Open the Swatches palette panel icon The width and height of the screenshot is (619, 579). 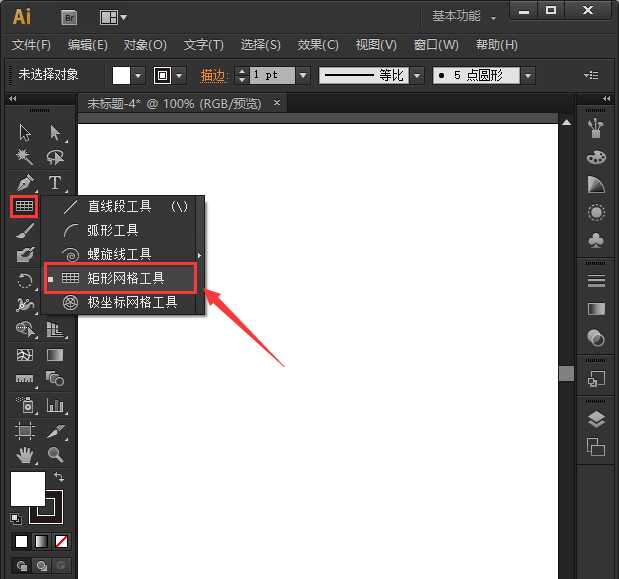pyautogui.click(x=596, y=157)
